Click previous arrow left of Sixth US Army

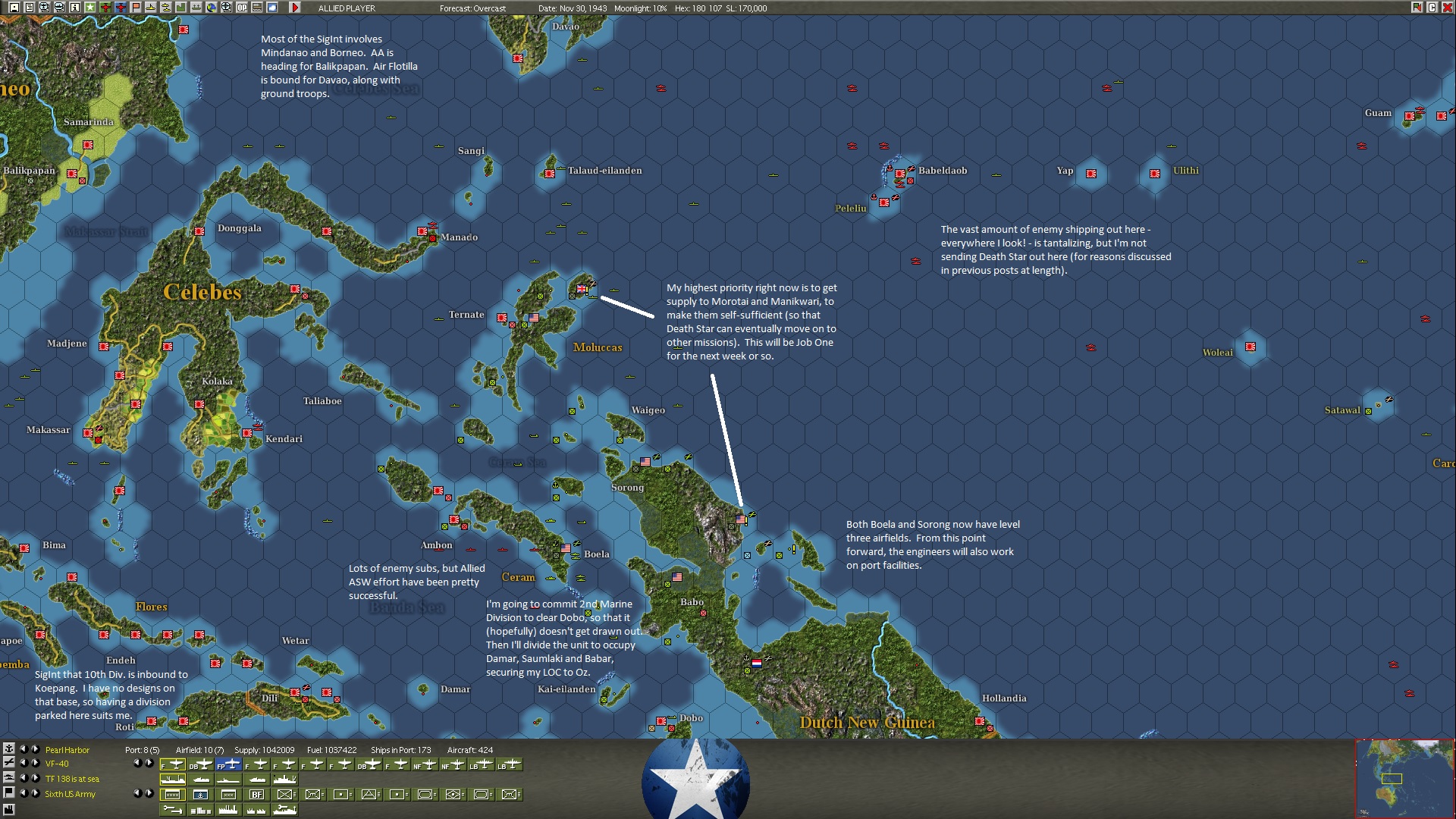coord(23,793)
